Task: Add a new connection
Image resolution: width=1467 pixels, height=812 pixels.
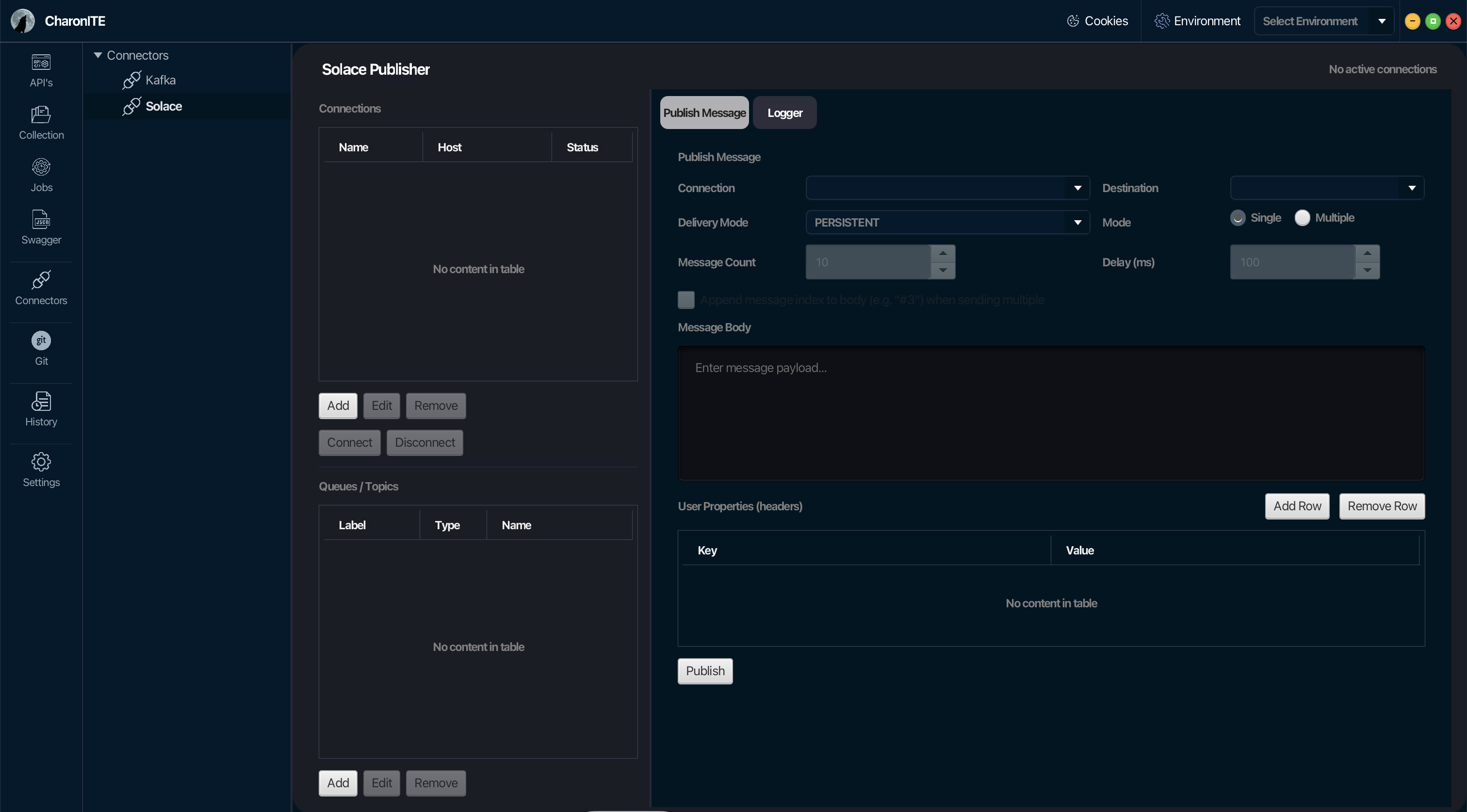Action: click(338, 406)
